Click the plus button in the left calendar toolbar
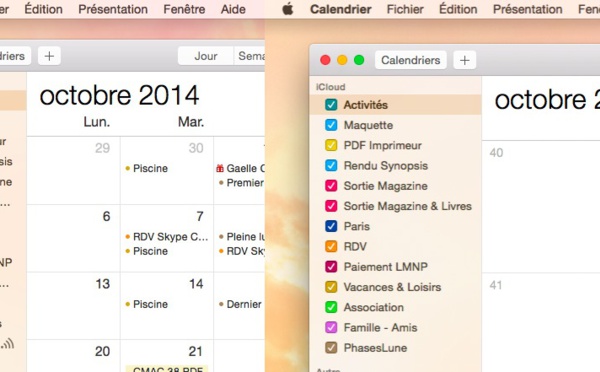This screenshot has height=372, width=600. click(x=49, y=56)
